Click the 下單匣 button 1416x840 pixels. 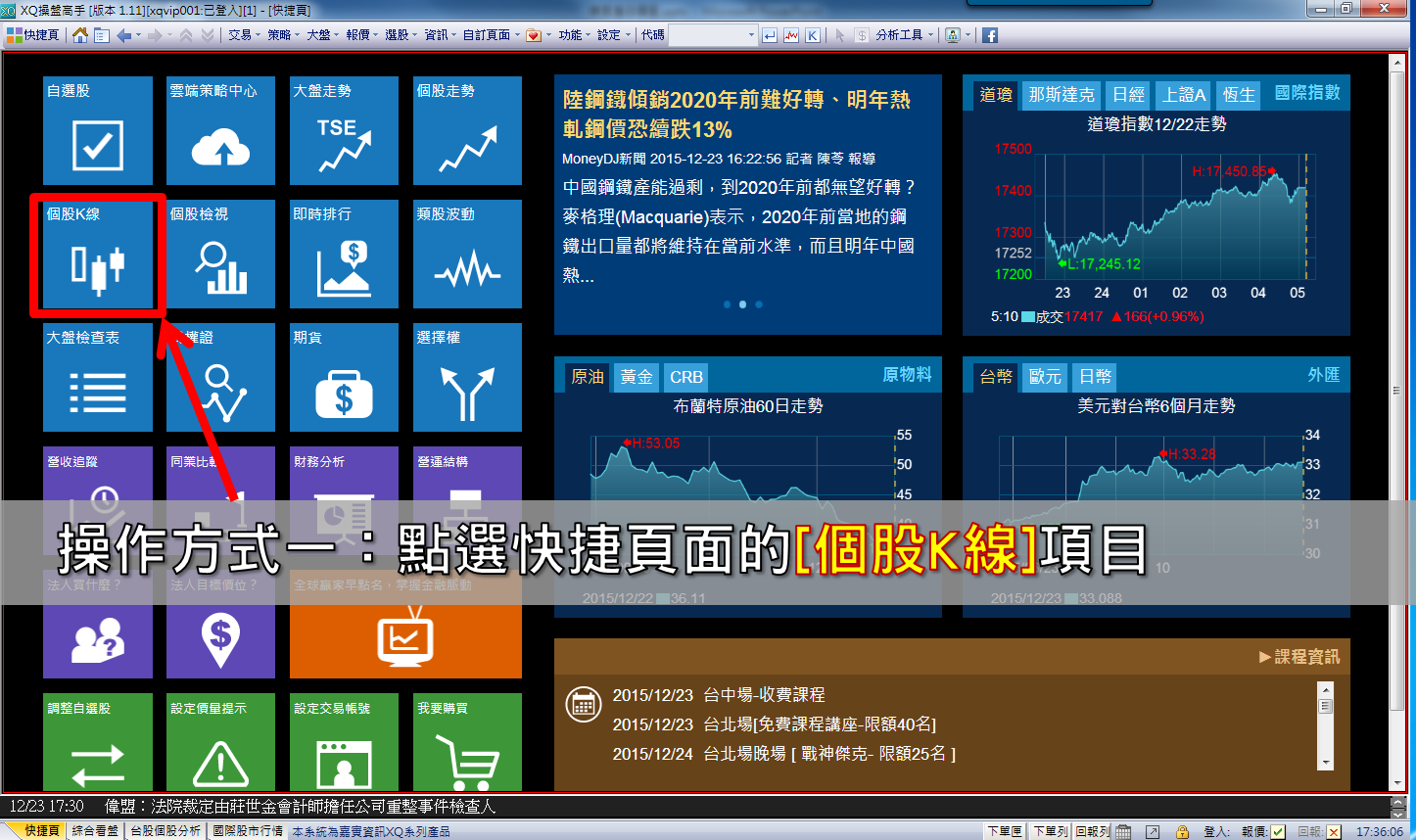pyautogui.click(x=1005, y=831)
